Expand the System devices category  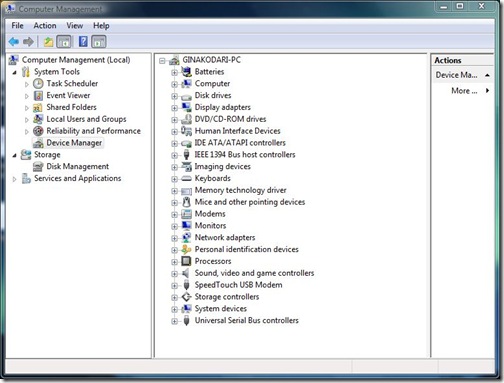pyautogui.click(x=174, y=309)
